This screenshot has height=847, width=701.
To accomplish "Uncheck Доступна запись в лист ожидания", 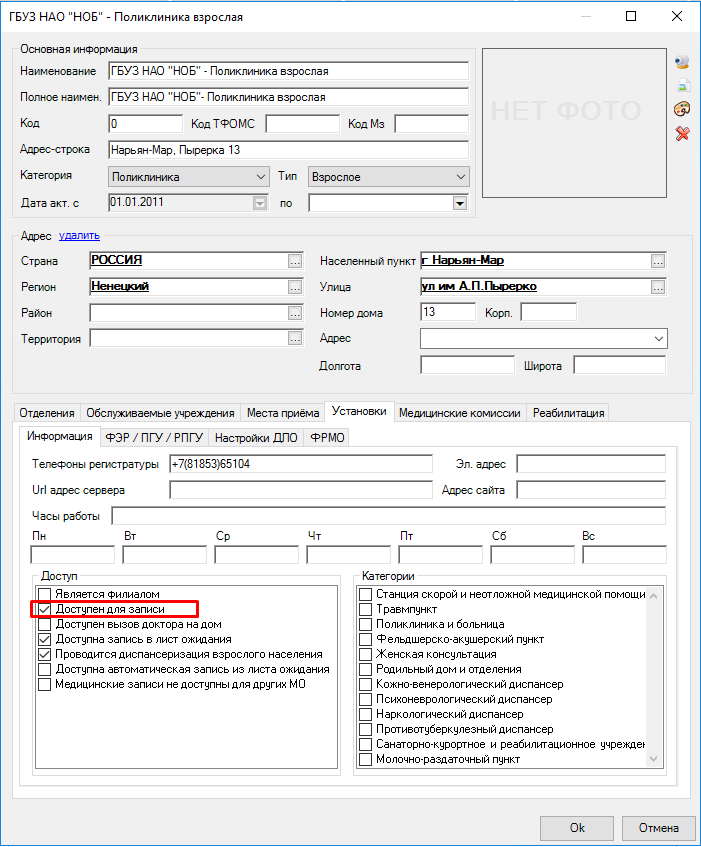I will (45, 639).
